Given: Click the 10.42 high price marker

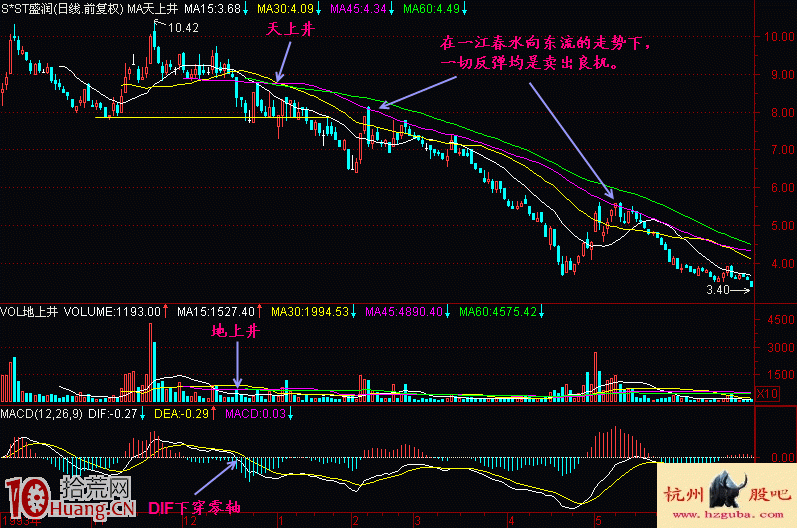Looking at the screenshot, I should (x=183, y=28).
